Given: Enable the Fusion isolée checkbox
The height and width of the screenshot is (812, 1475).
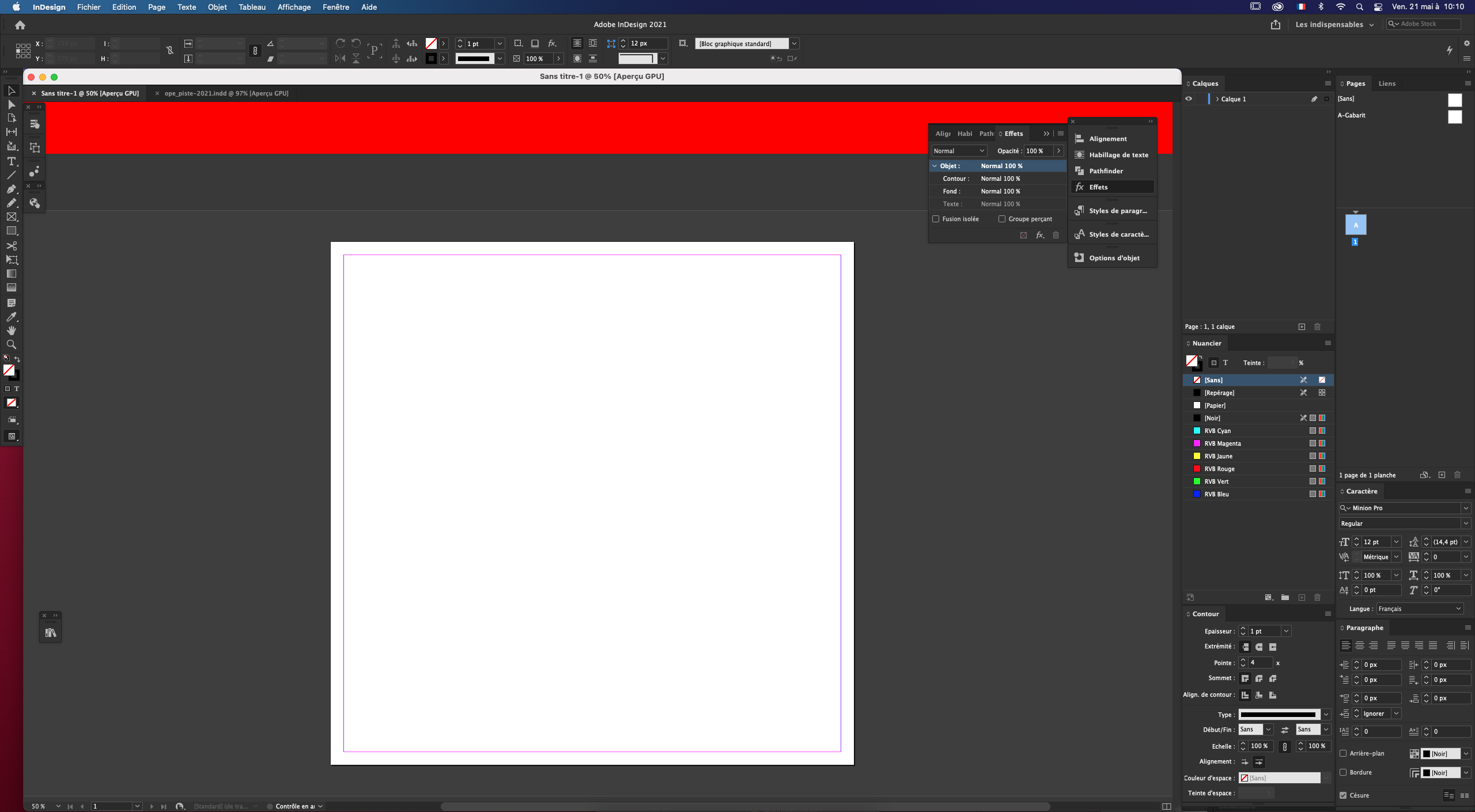Looking at the screenshot, I should [935, 219].
